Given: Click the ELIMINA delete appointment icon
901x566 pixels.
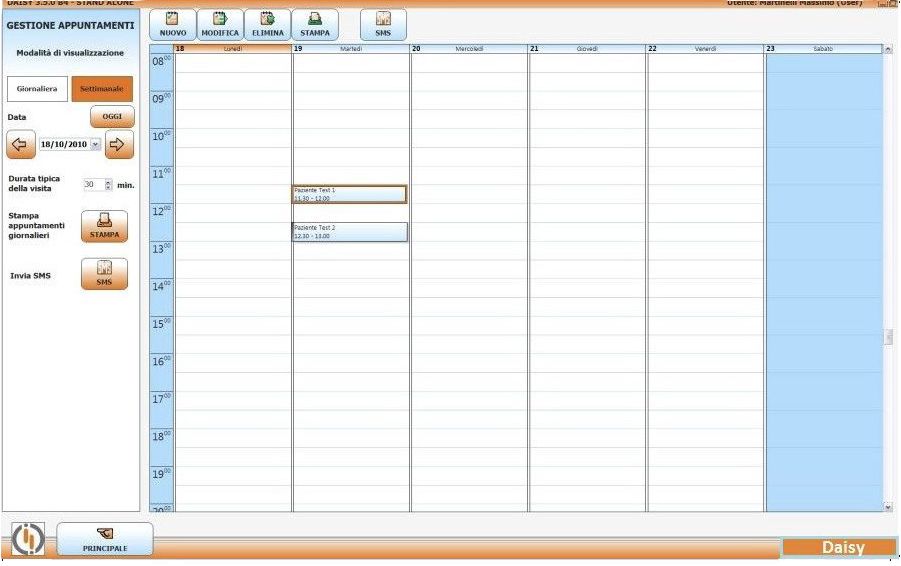Looking at the screenshot, I should [x=267, y=19].
